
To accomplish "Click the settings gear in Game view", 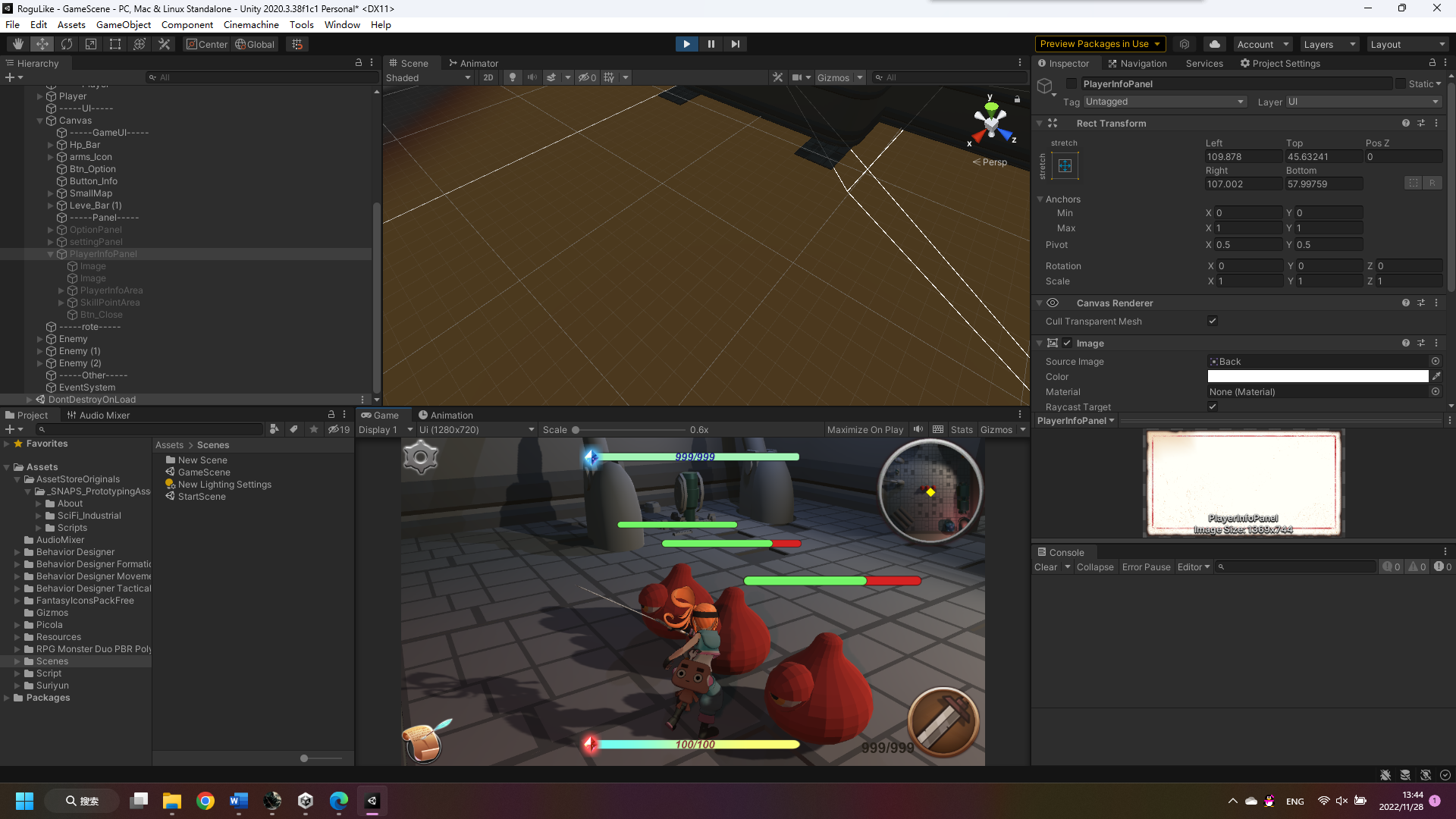I will pyautogui.click(x=421, y=457).
